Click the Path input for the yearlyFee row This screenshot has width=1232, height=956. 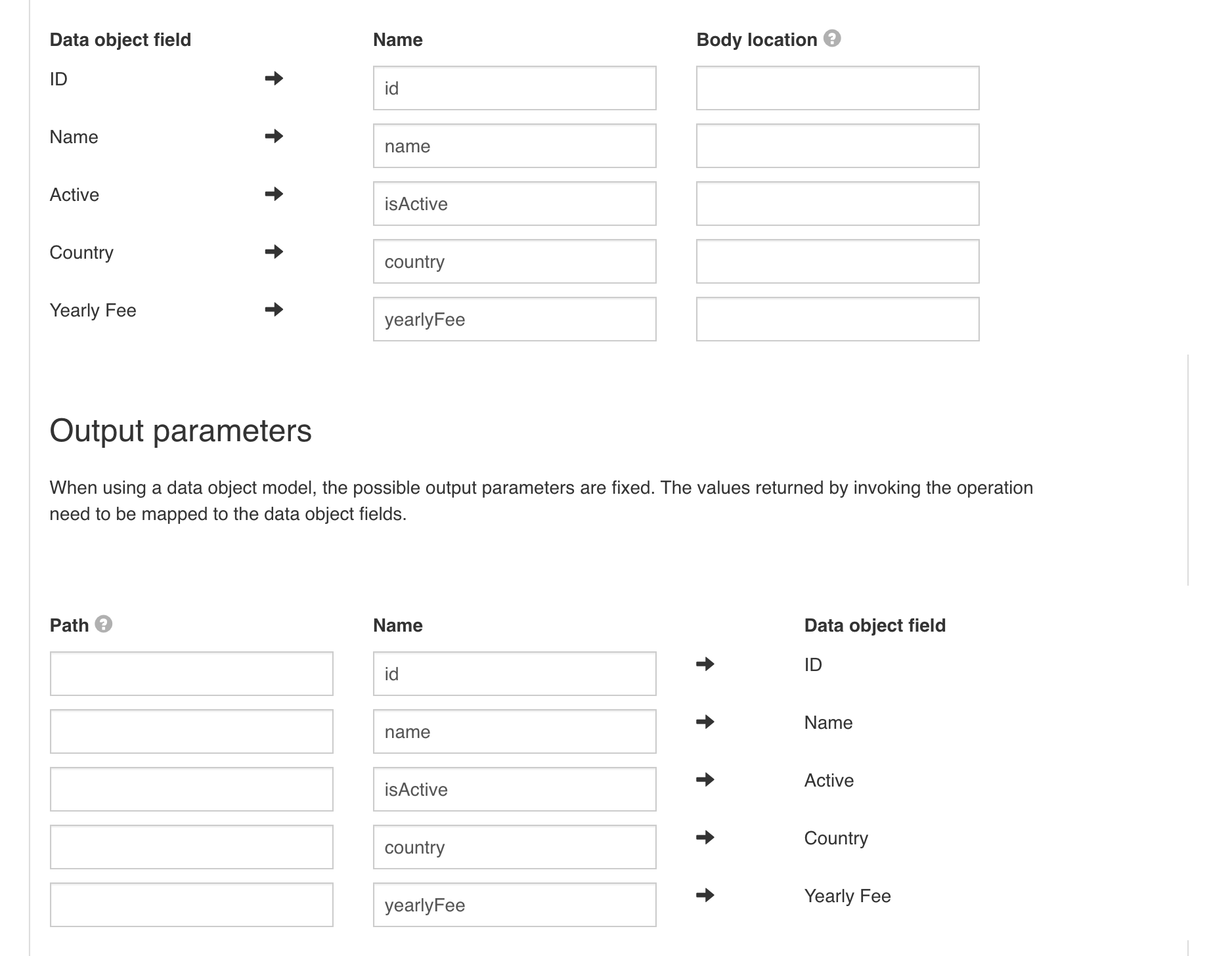[191, 904]
